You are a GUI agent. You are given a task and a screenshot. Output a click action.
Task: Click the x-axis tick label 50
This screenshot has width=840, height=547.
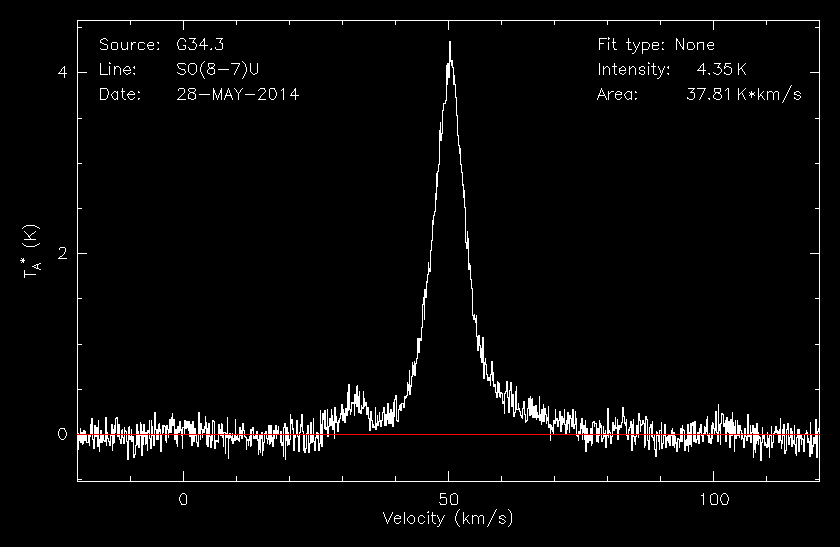coord(448,500)
